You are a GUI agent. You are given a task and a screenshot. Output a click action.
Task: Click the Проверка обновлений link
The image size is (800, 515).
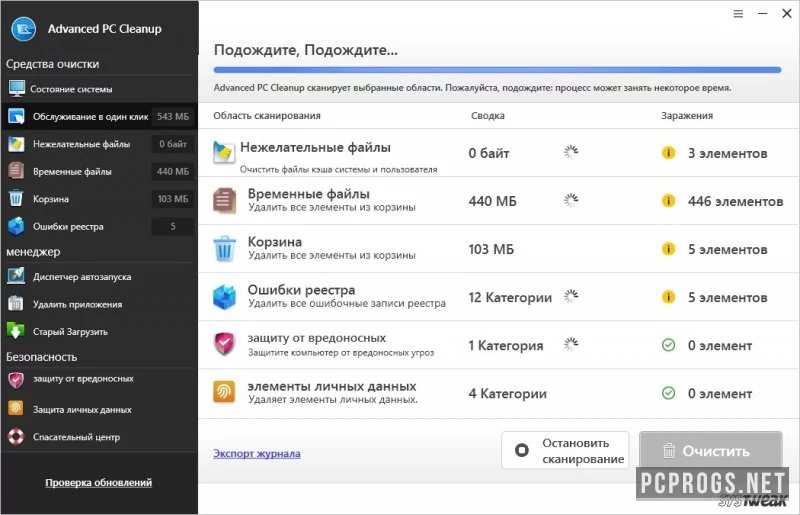click(98, 482)
